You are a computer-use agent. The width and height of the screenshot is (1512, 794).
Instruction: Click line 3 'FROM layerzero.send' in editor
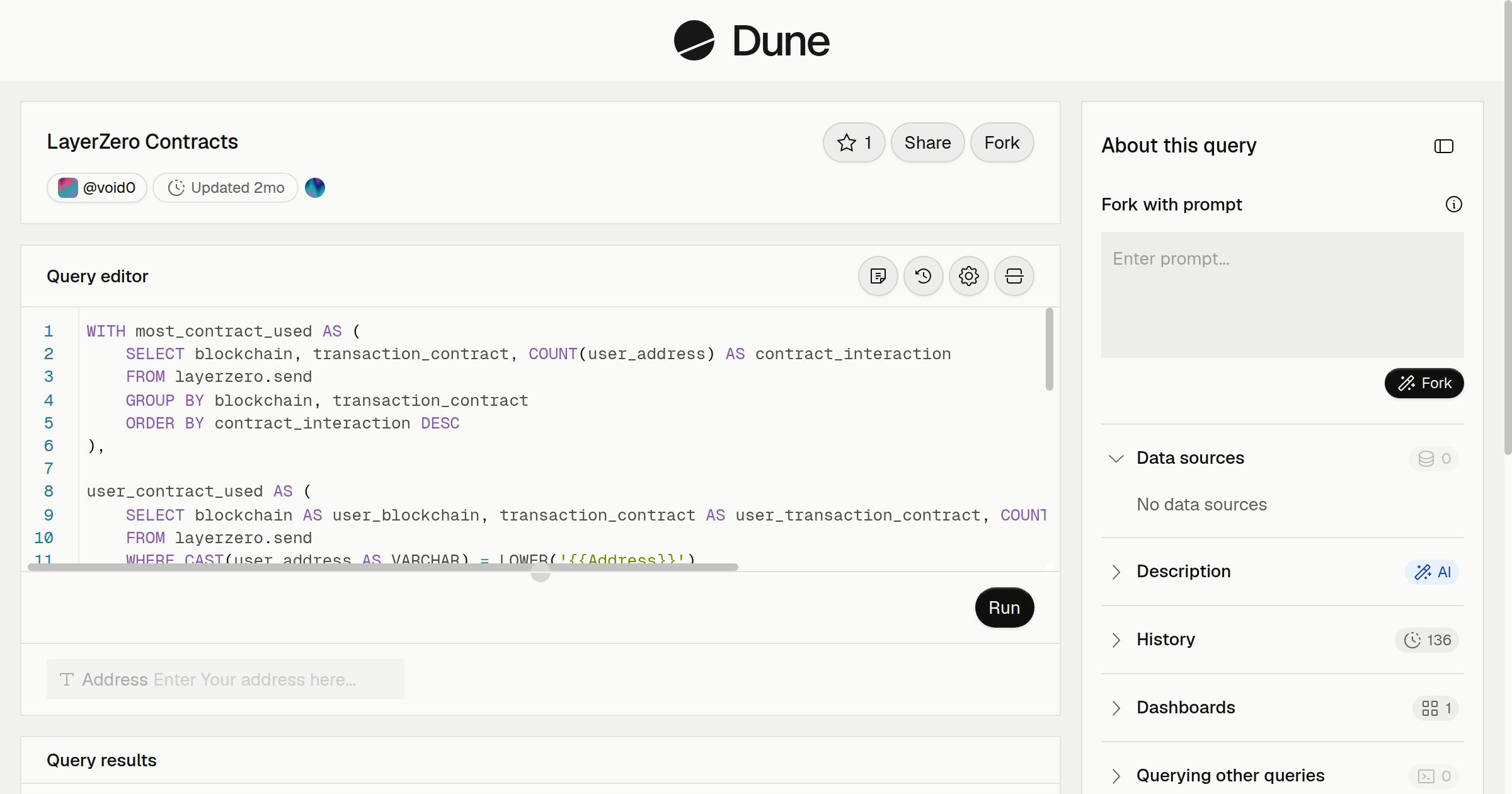pos(219,377)
